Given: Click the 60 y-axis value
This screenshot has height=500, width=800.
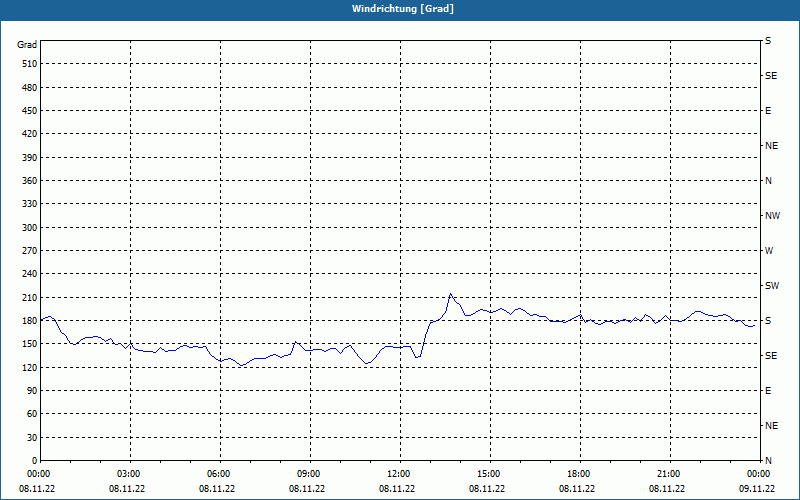Looking at the screenshot, I should coord(32,414).
